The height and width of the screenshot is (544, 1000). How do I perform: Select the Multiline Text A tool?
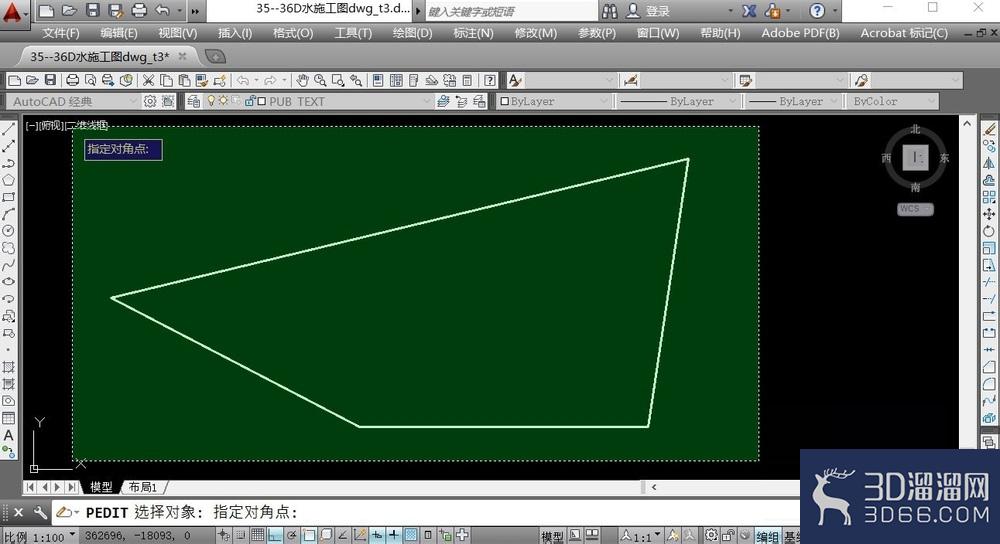(x=8, y=436)
